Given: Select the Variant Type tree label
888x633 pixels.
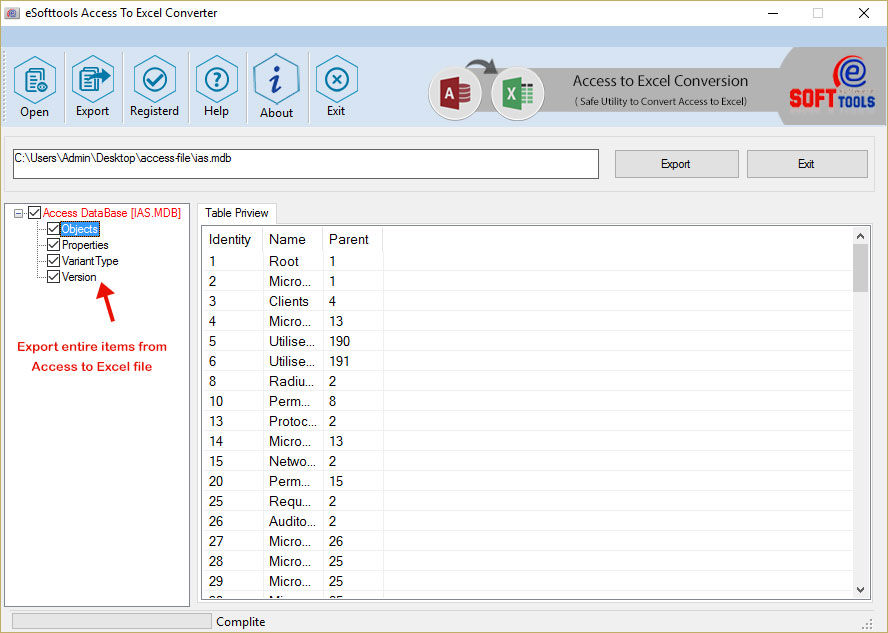Looking at the screenshot, I should [90, 260].
